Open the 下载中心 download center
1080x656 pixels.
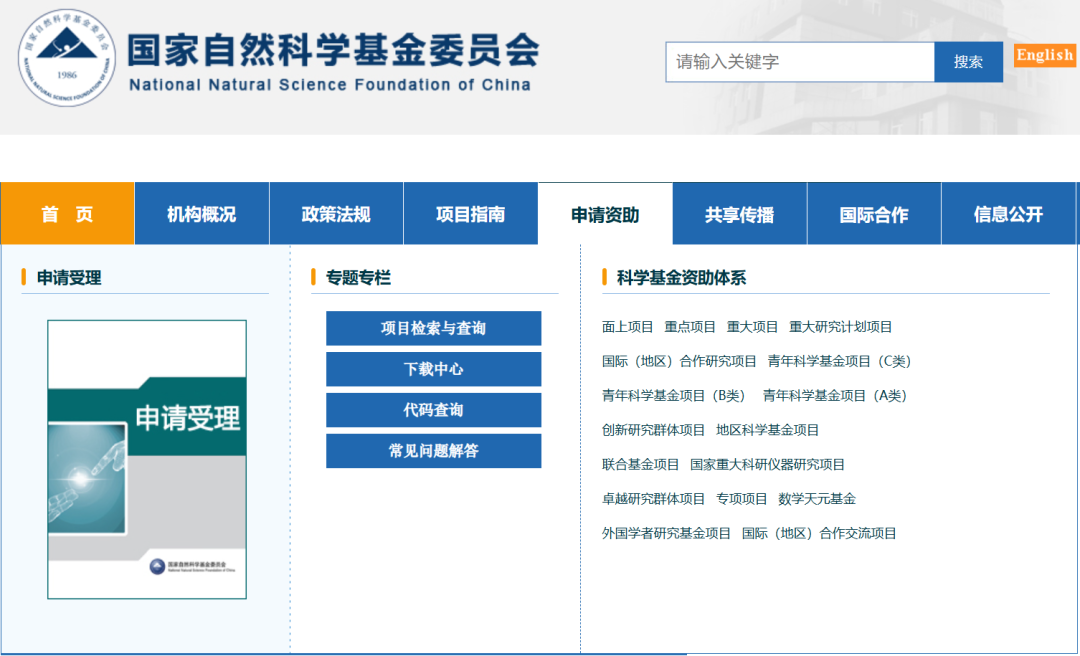433,369
